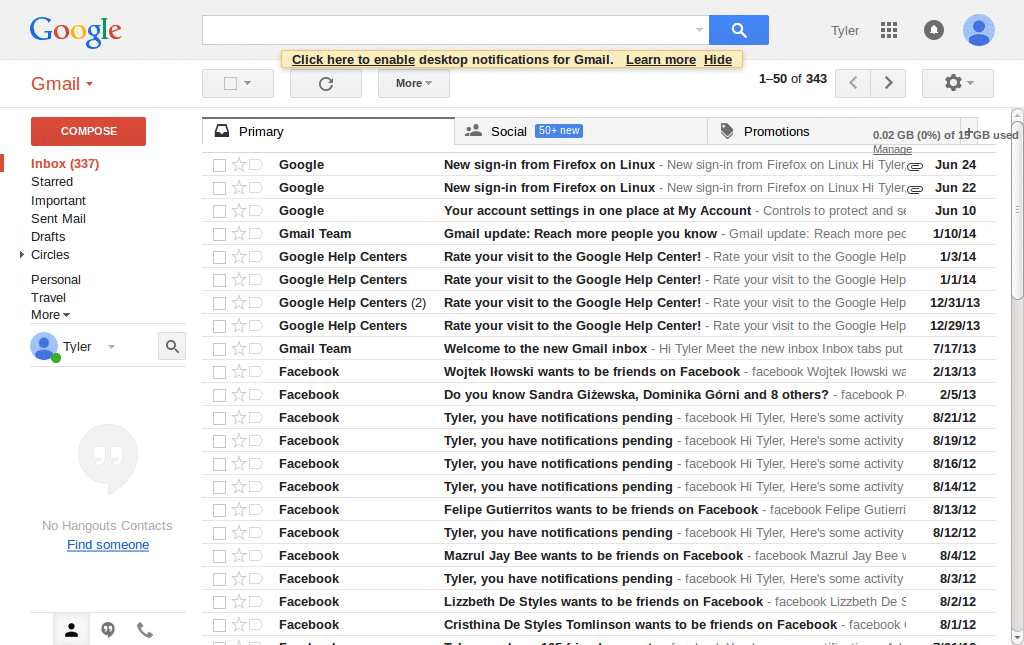Click Tyler's chat avatar in sidebar
The height and width of the screenshot is (645, 1024).
pyautogui.click(x=44, y=347)
